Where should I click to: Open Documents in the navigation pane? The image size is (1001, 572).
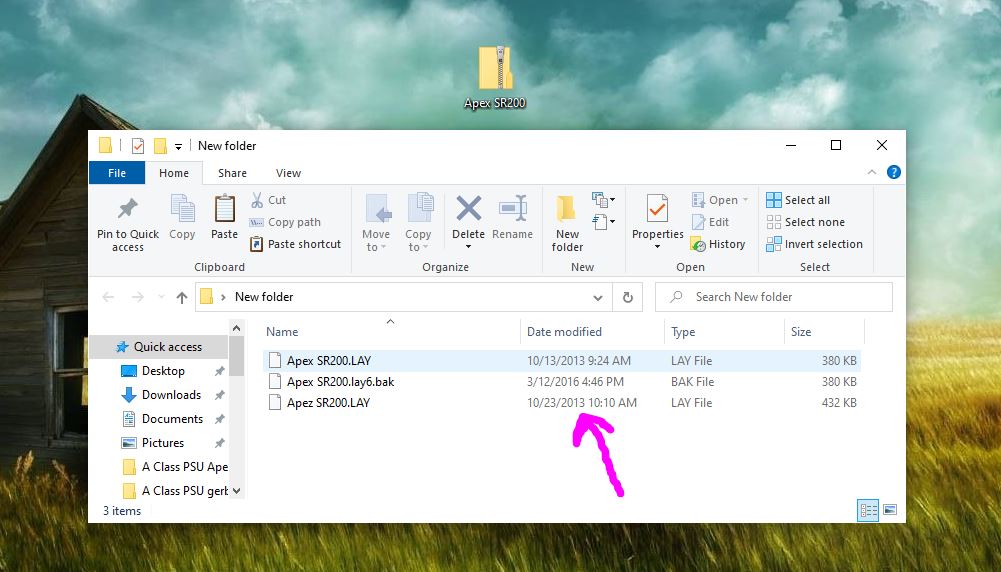(x=172, y=419)
